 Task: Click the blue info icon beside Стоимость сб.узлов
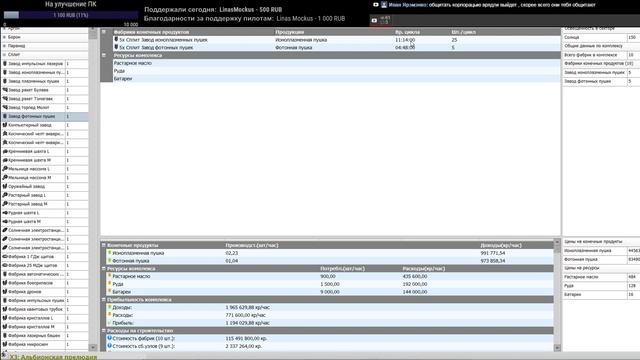coord(109,346)
